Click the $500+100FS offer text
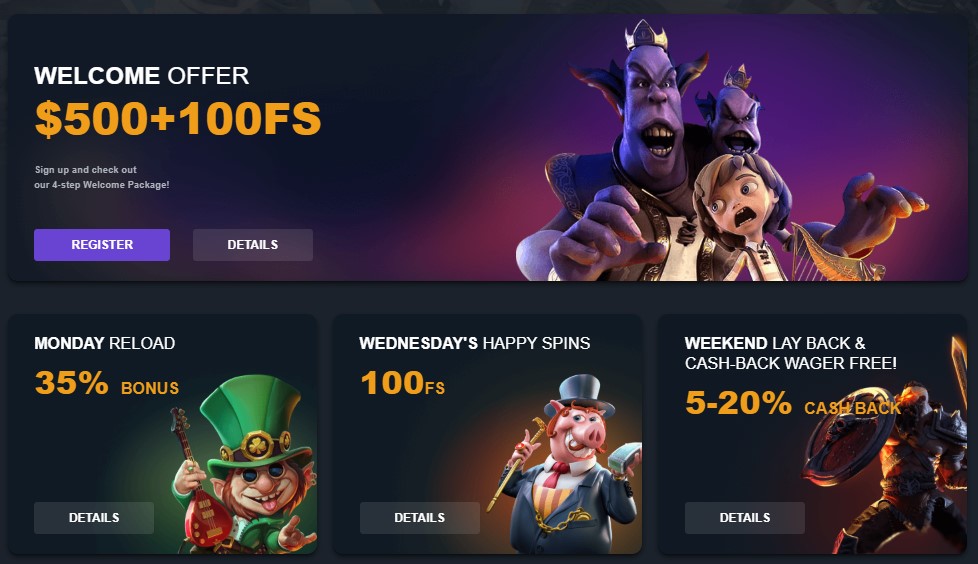The width and height of the screenshot is (978, 564). coord(178,119)
